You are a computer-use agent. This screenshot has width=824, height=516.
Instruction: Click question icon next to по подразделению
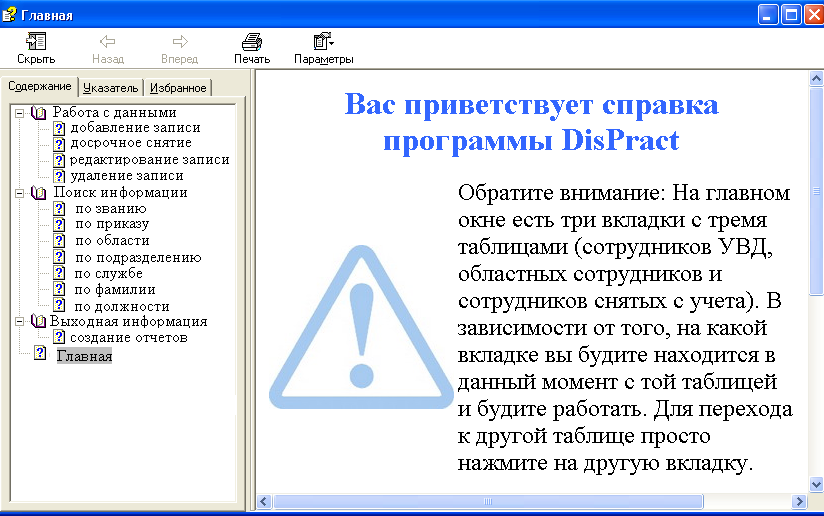[59, 257]
